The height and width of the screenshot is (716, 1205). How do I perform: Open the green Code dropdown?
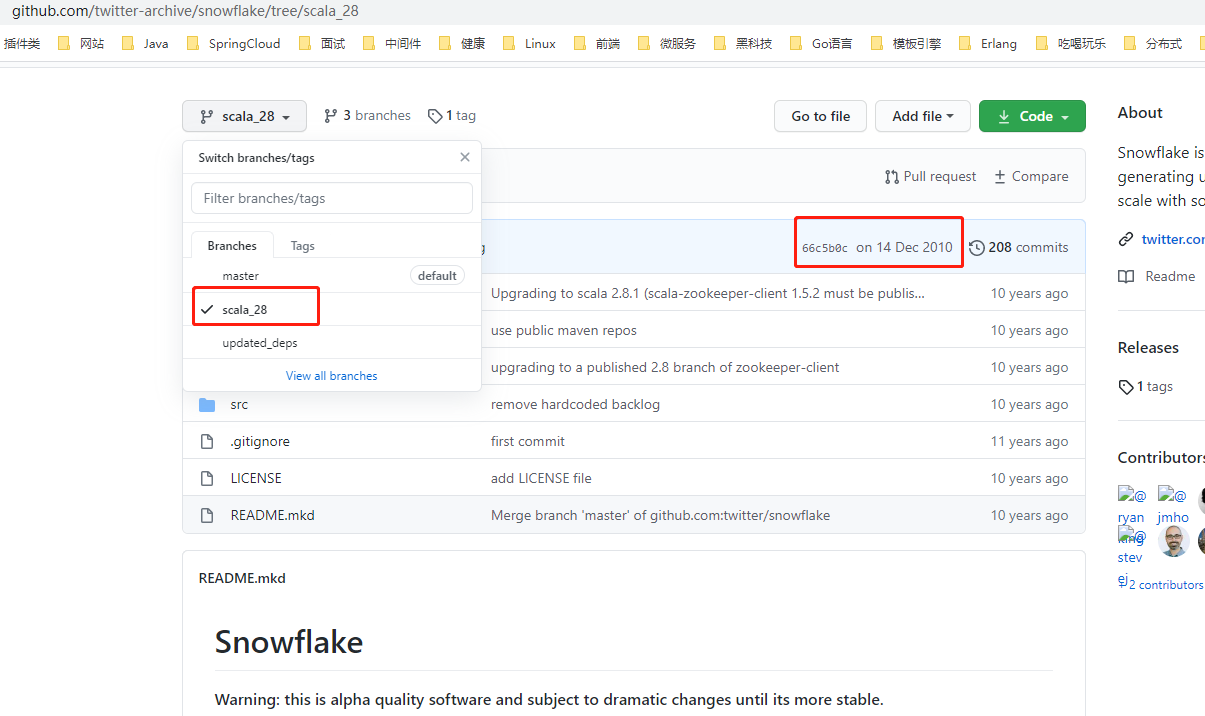click(x=1032, y=116)
